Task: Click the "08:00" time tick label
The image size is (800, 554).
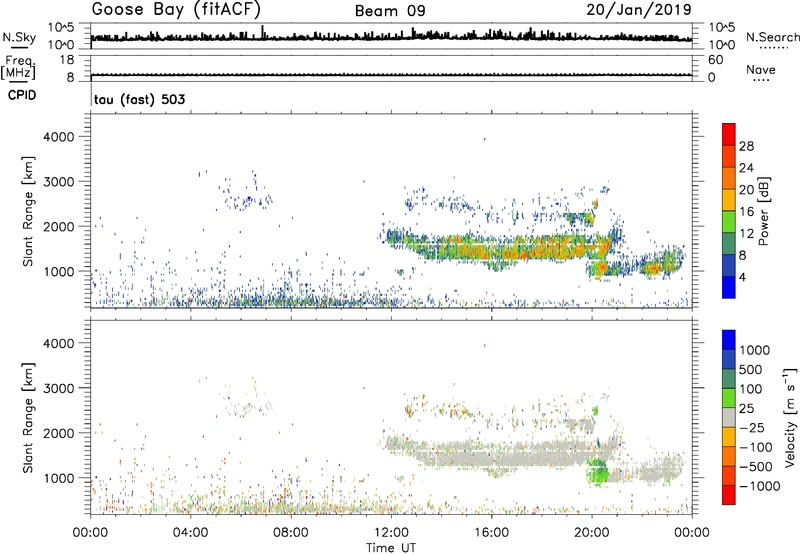Action: (x=291, y=533)
